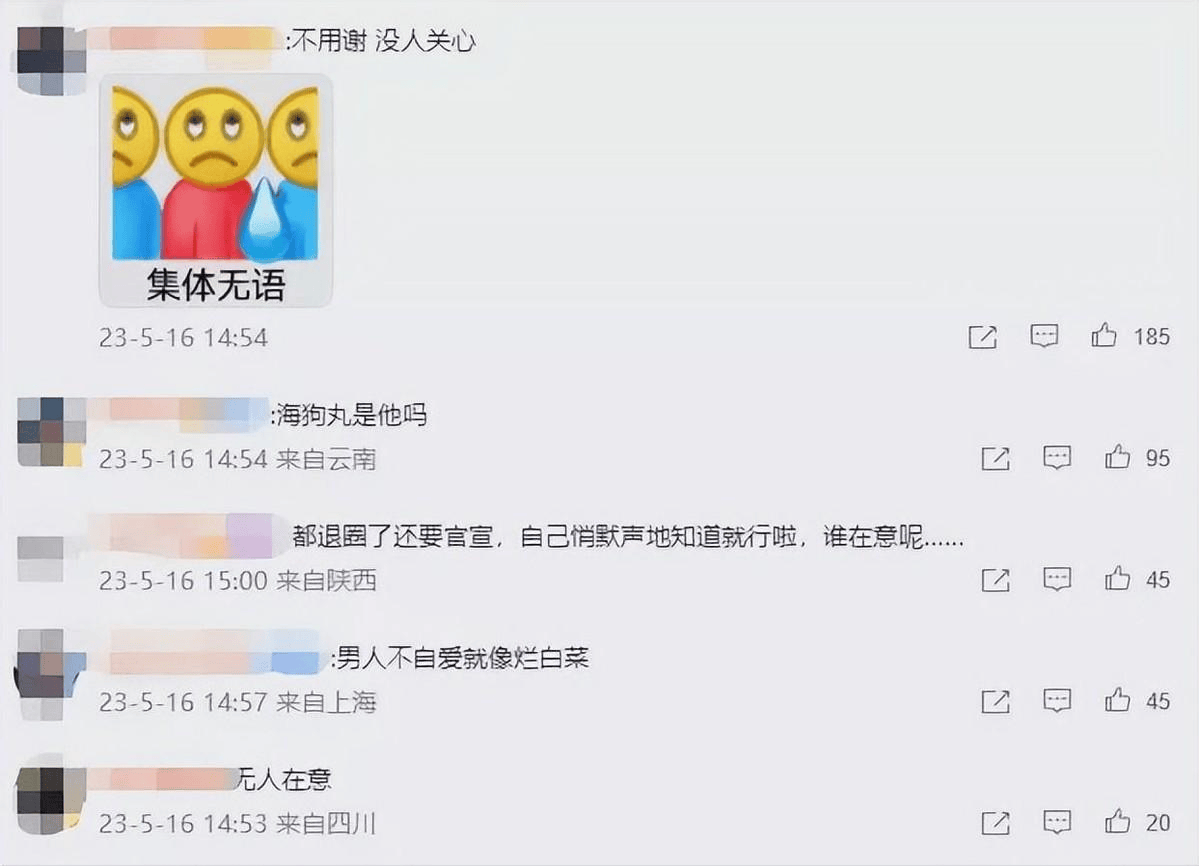This screenshot has width=1199, height=866.
Task: Like the 无人在意 comment
Action: click(x=1117, y=822)
